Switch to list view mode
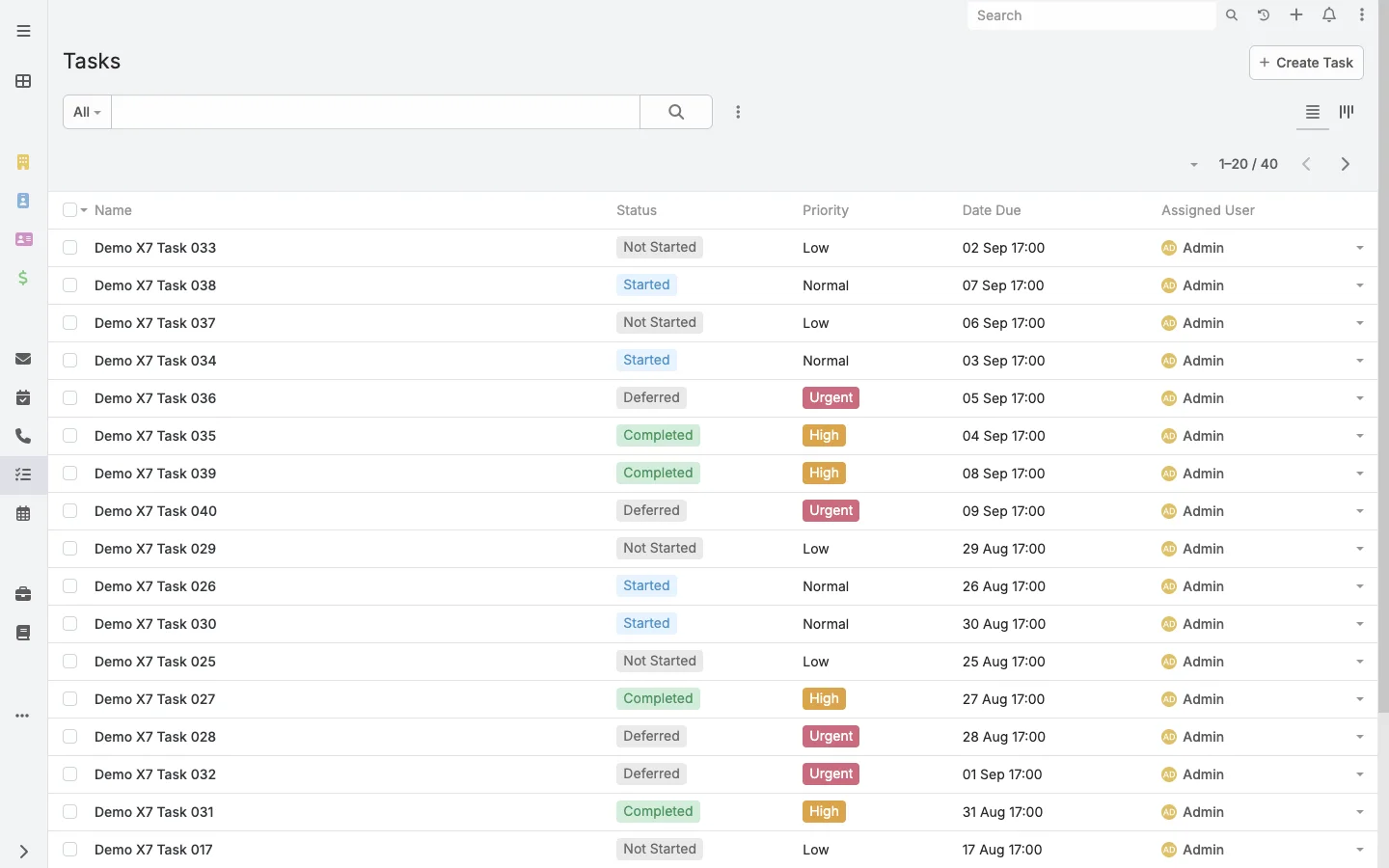The height and width of the screenshot is (868, 1389). point(1313,112)
